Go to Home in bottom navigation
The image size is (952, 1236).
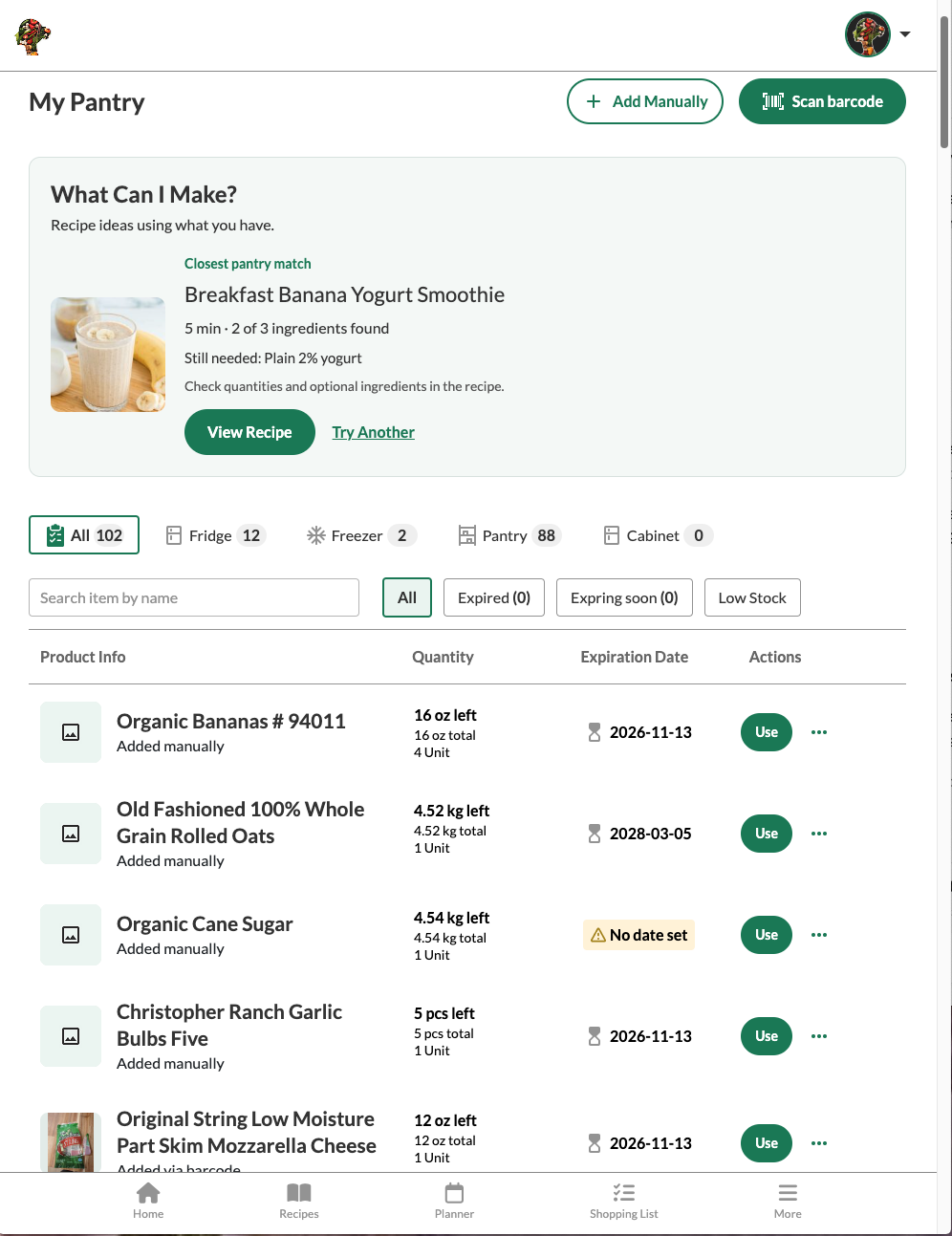[148, 1202]
